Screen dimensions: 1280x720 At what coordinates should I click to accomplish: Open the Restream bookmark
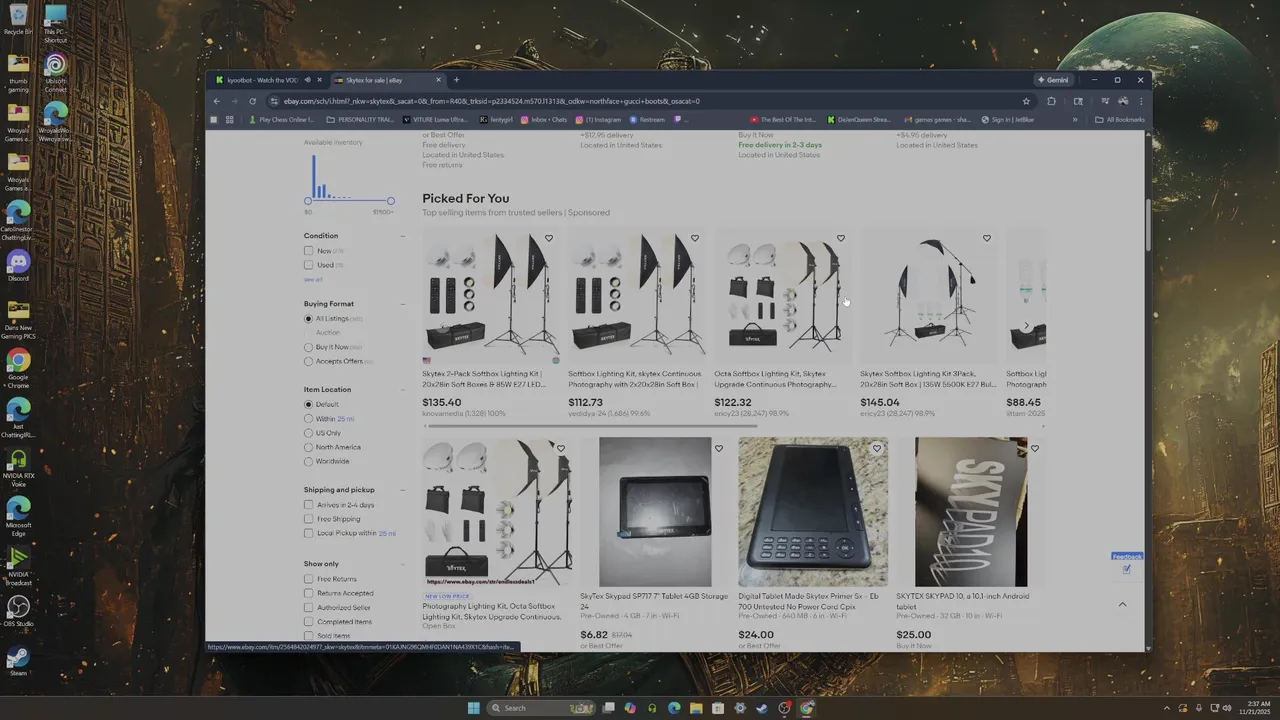click(647, 120)
